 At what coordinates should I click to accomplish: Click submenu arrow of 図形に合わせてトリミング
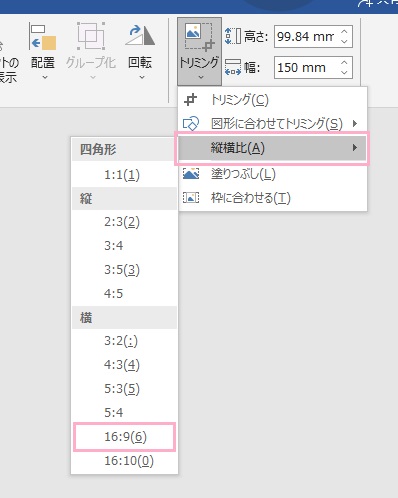(x=355, y=124)
